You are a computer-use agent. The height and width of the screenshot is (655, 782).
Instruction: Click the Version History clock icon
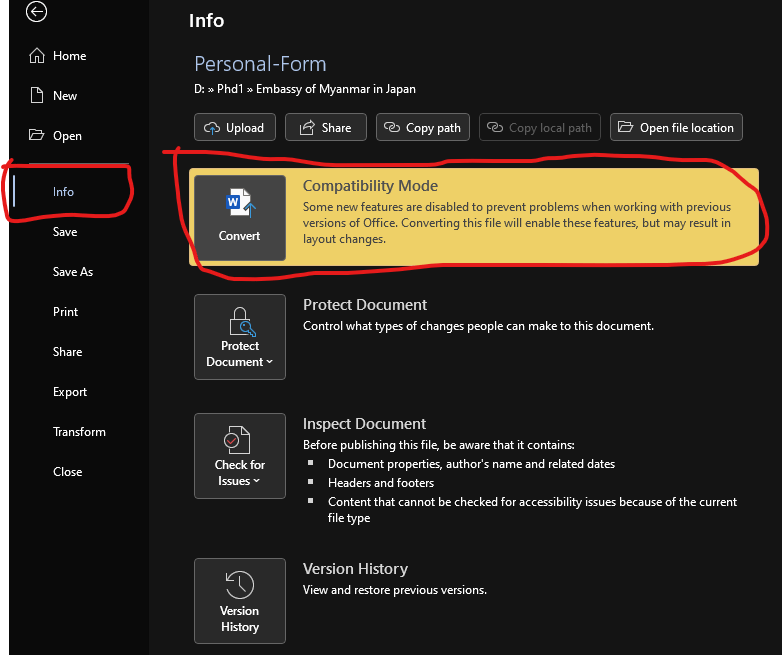pyautogui.click(x=240, y=585)
